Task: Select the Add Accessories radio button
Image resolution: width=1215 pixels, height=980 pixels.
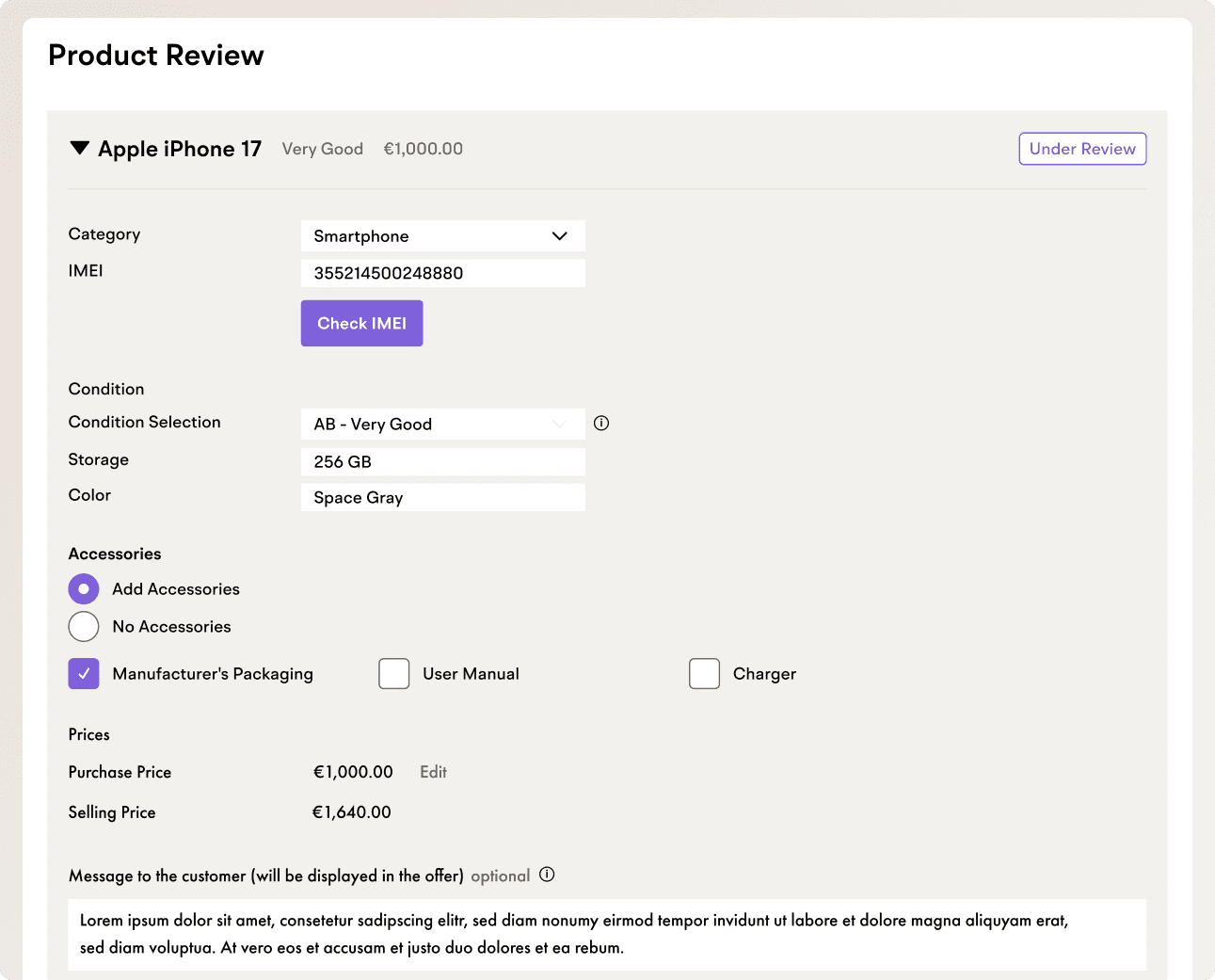Action: point(84,589)
